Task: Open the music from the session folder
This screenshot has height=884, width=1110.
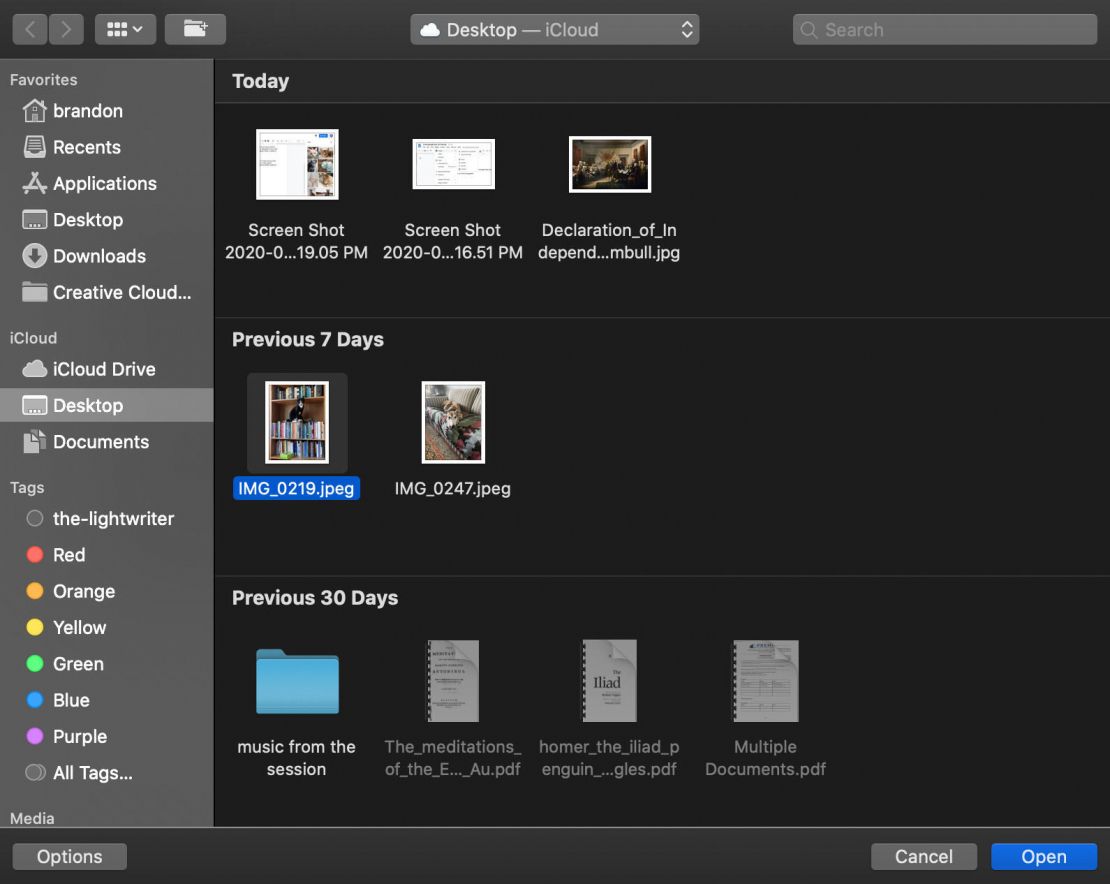Action: (297, 681)
